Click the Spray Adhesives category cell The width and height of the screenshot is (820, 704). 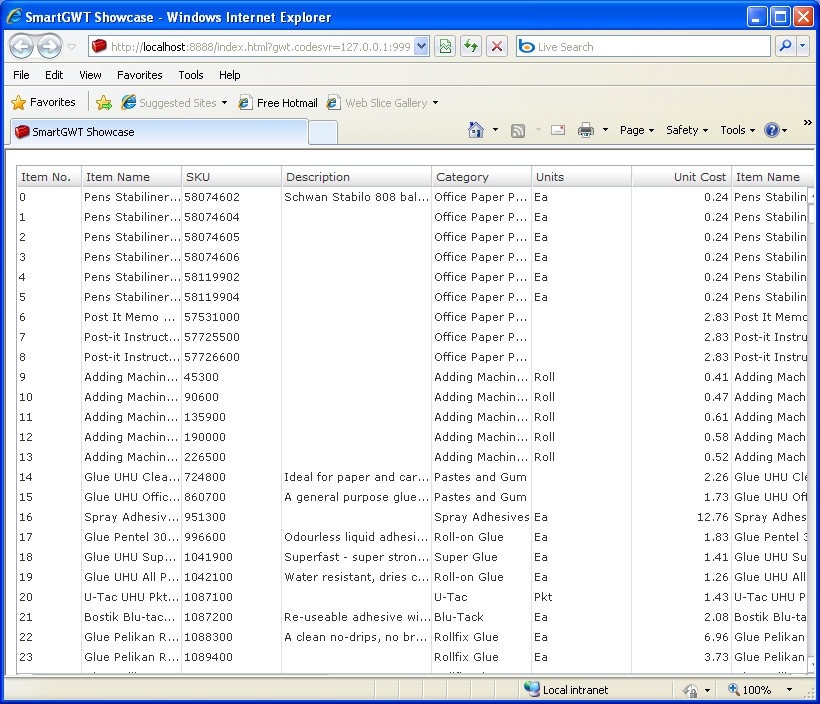482,517
